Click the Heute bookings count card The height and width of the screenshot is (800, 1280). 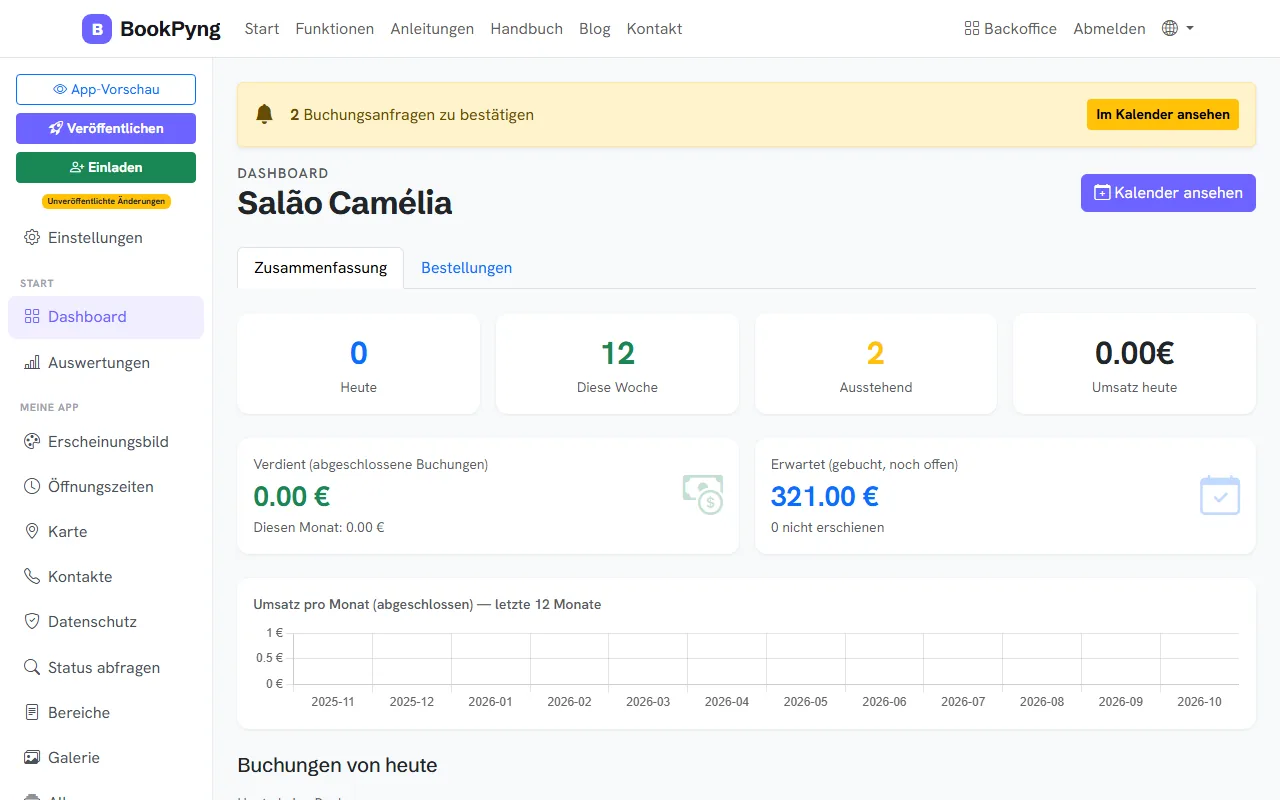358,364
